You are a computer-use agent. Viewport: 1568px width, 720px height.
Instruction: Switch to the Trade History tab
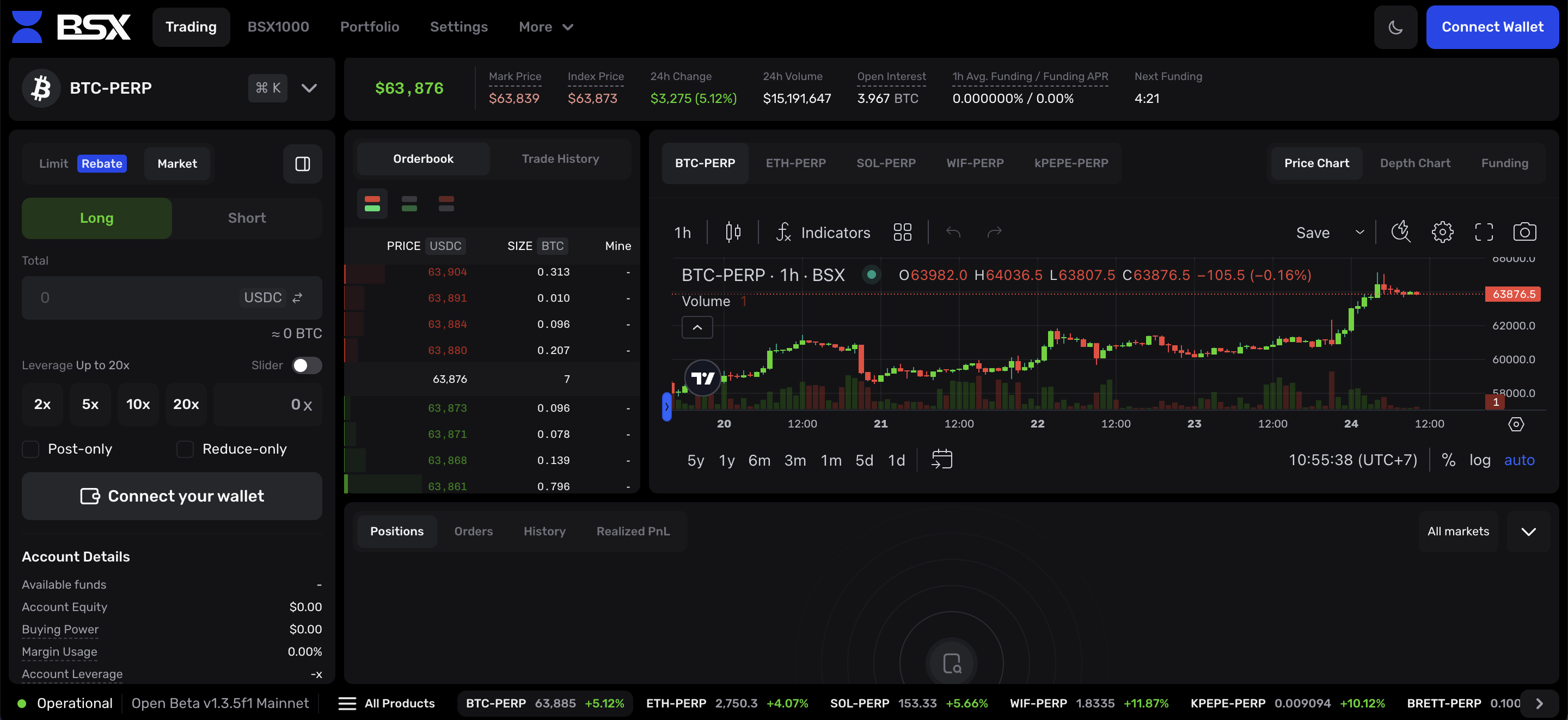click(x=560, y=159)
